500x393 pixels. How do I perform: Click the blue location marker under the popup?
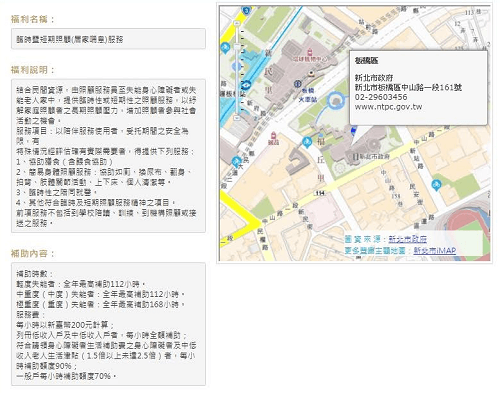pyautogui.click(x=353, y=131)
